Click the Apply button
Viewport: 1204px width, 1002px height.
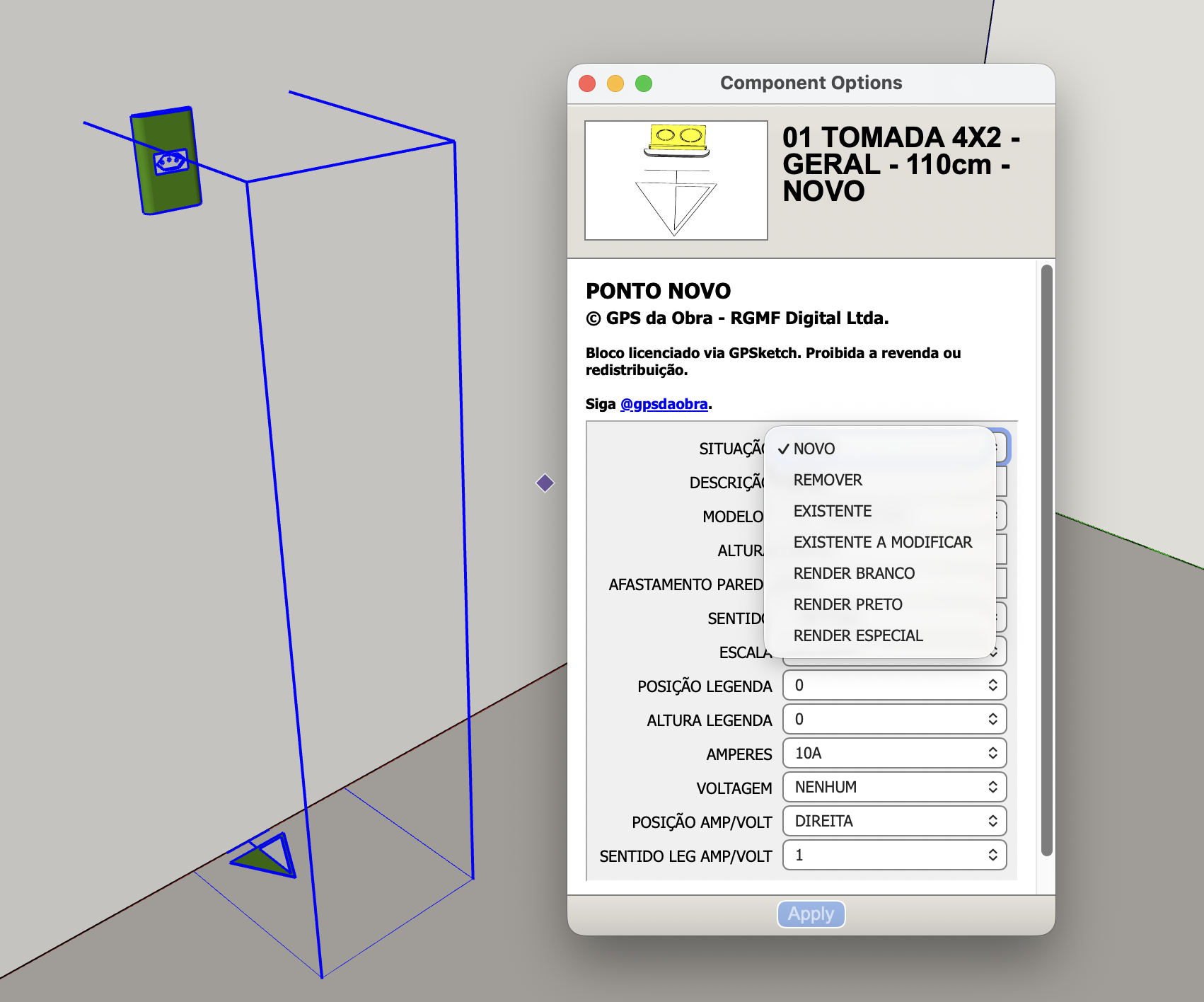pyautogui.click(x=811, y=914)
